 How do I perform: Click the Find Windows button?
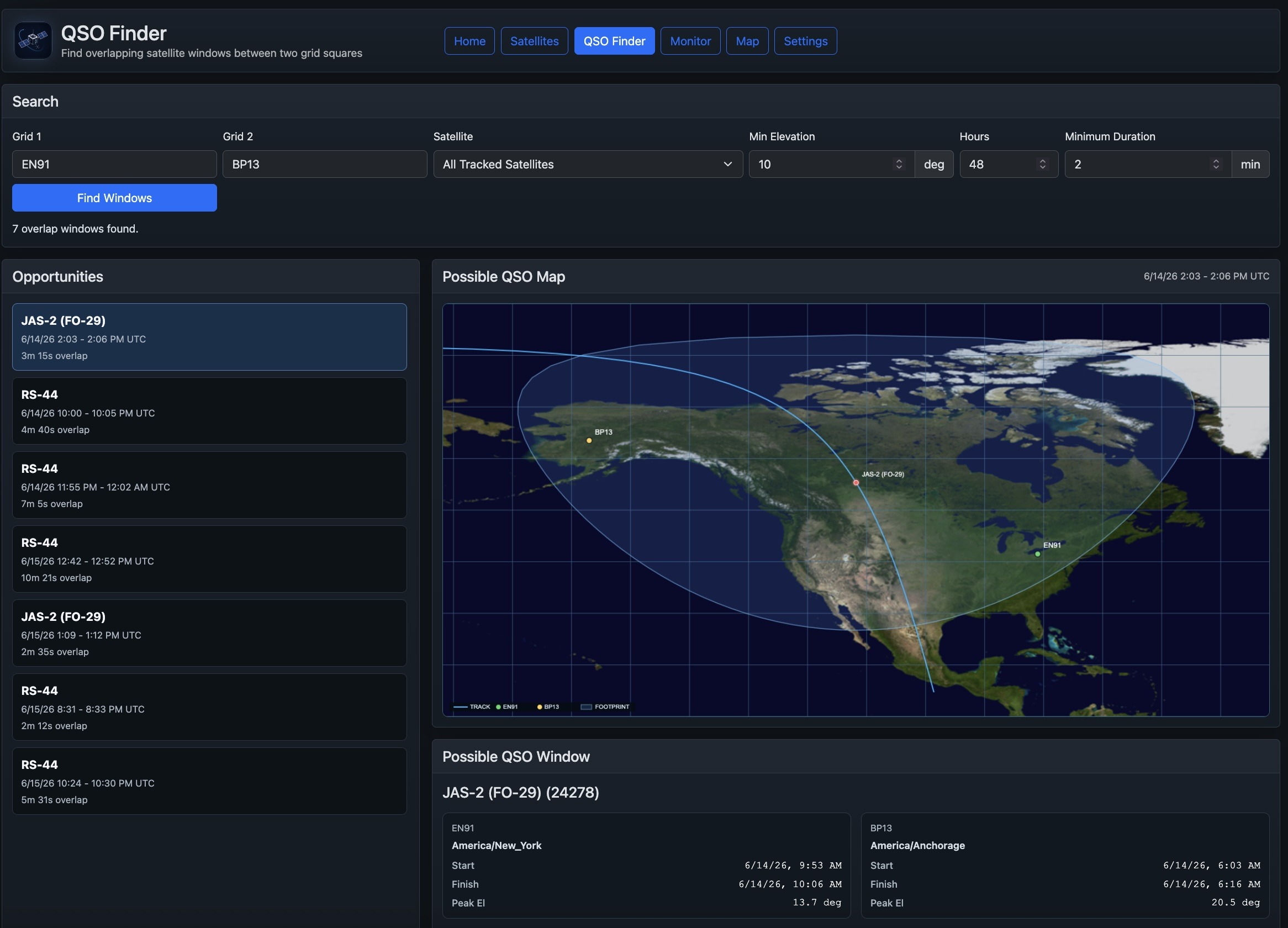click(x=115, y=198)
